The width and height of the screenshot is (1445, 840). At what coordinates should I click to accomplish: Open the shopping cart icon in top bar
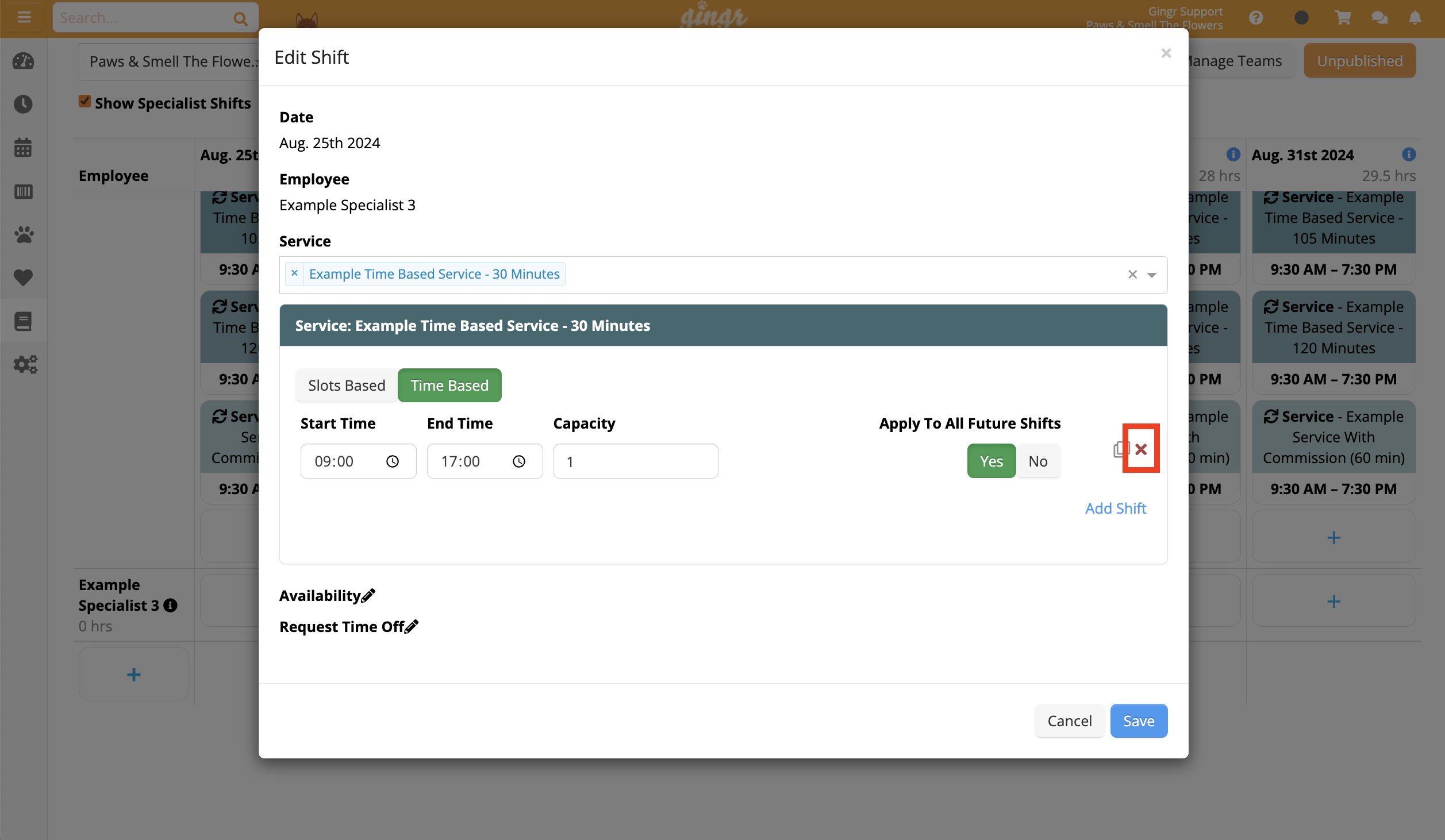point(1342,17)
